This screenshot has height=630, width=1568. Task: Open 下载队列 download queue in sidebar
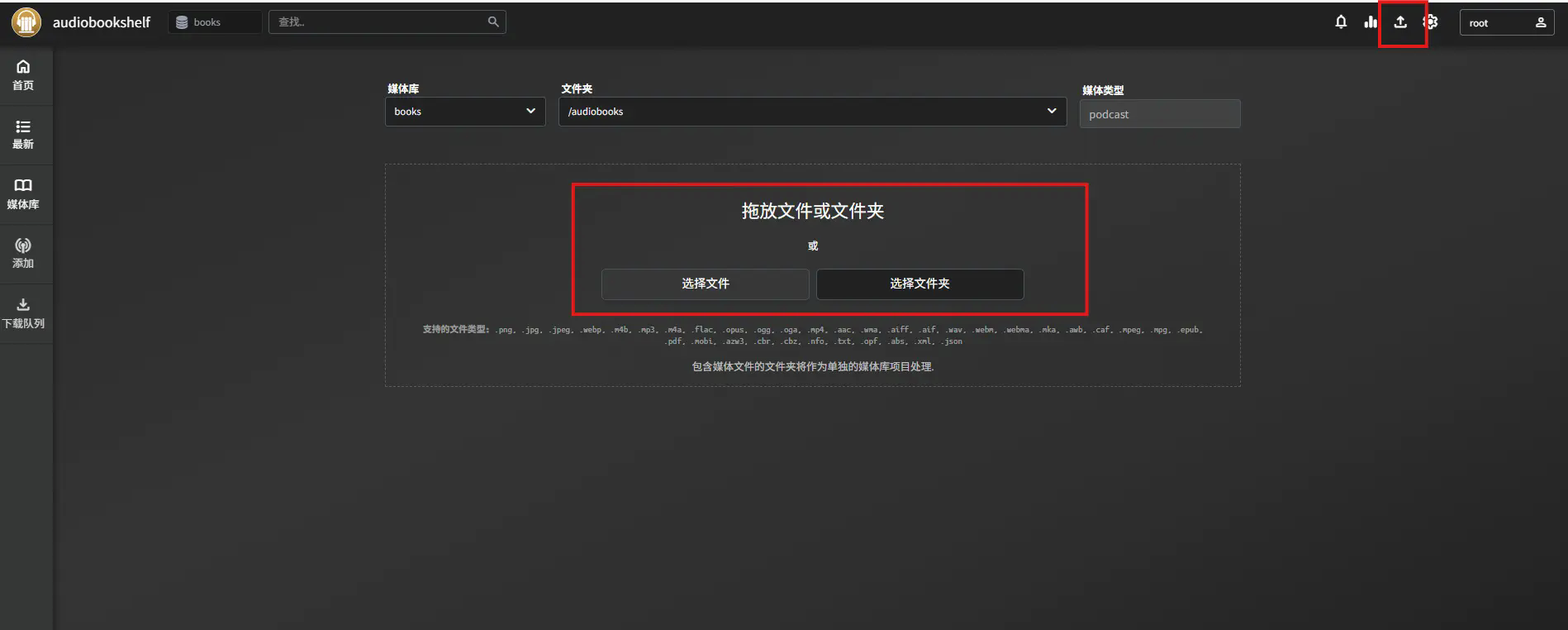23,313
